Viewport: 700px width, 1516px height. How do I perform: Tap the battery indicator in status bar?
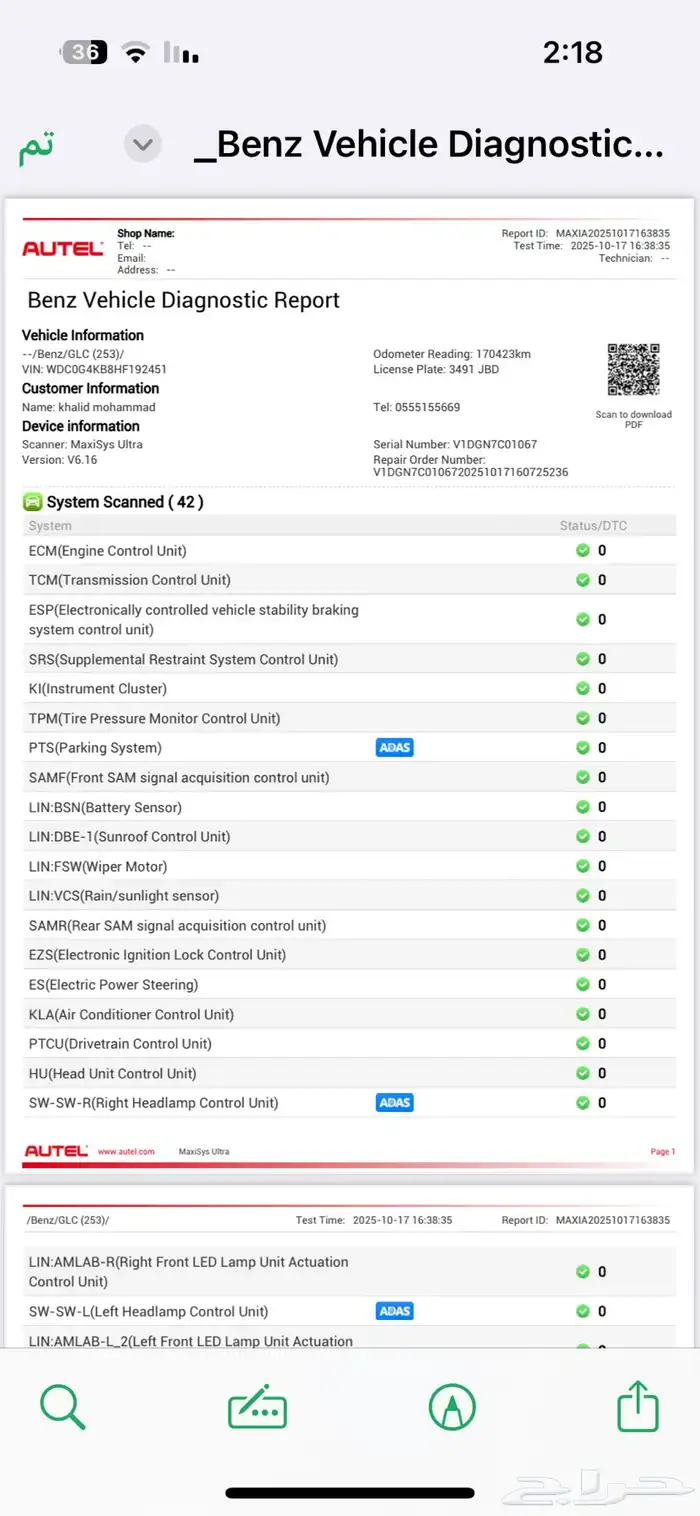point(85,52)
